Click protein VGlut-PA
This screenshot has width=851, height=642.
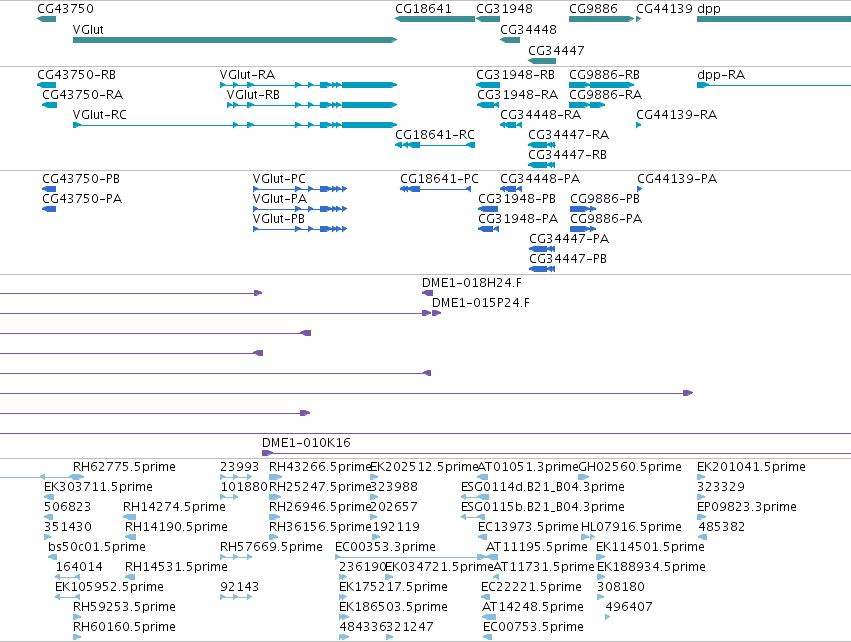pos(300,209)
